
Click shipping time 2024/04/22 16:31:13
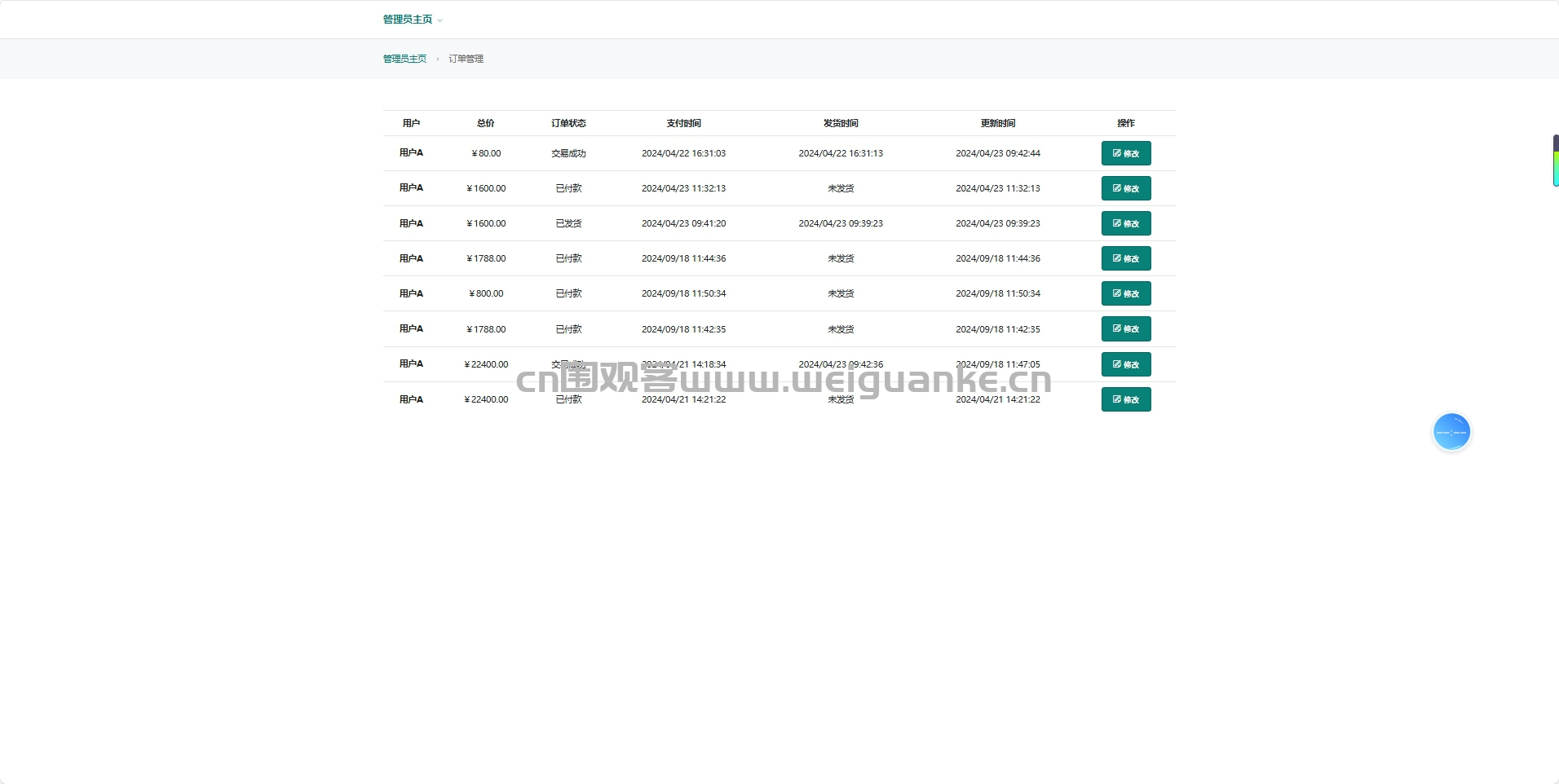tap(841, 153)
